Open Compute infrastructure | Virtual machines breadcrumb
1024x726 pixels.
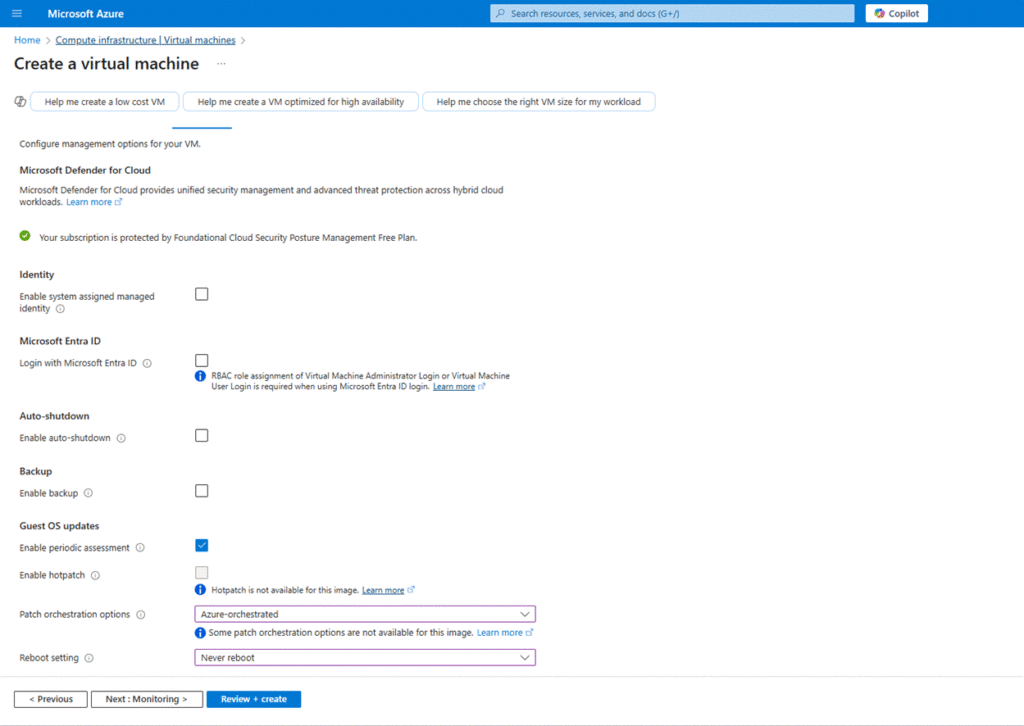click(145, 40)
